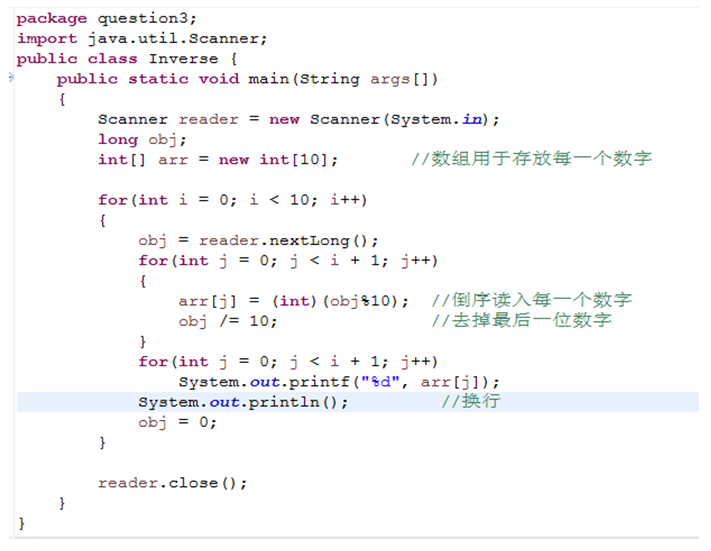The height and width of the screenshot is (551, 711).
Task: Click the obj = 0 reset statement
Action: [x=177, y=422]
